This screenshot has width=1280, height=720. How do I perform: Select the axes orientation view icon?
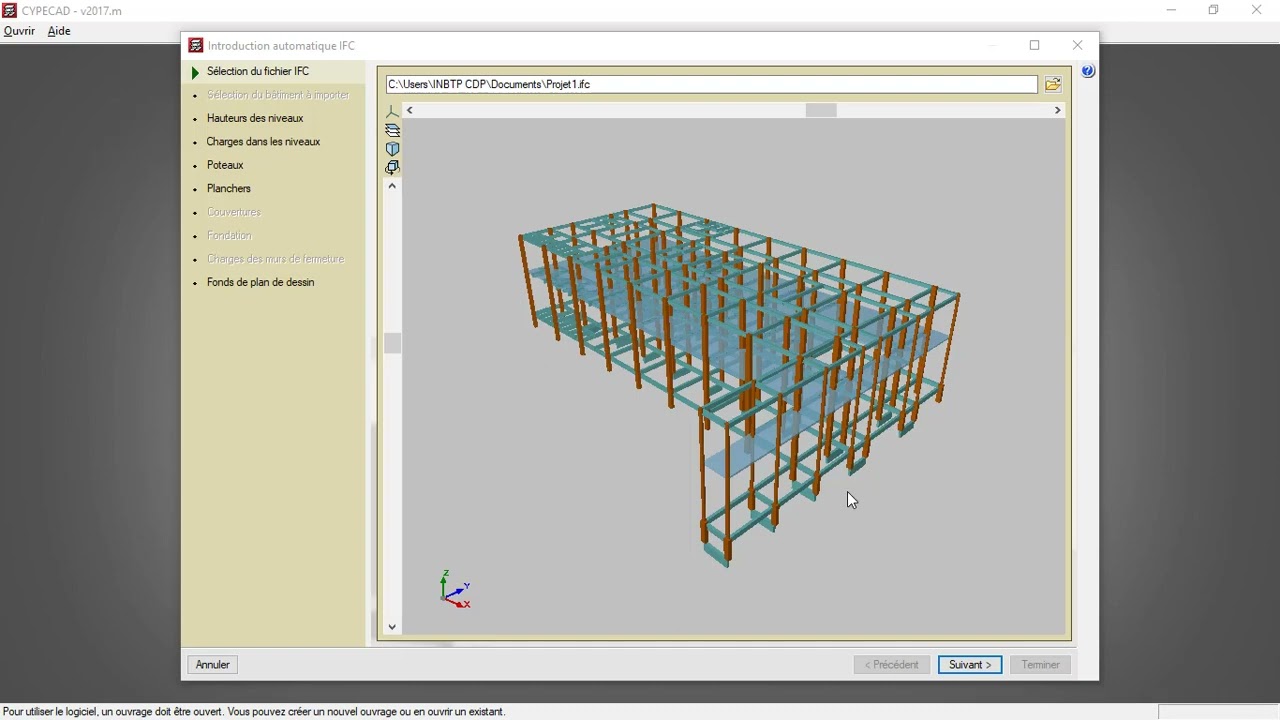coord(392,112)
